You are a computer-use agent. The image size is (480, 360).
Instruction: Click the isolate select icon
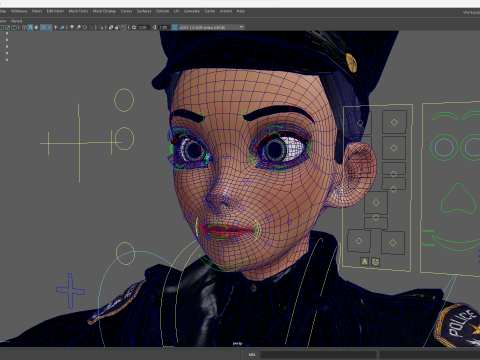[101, 27]
